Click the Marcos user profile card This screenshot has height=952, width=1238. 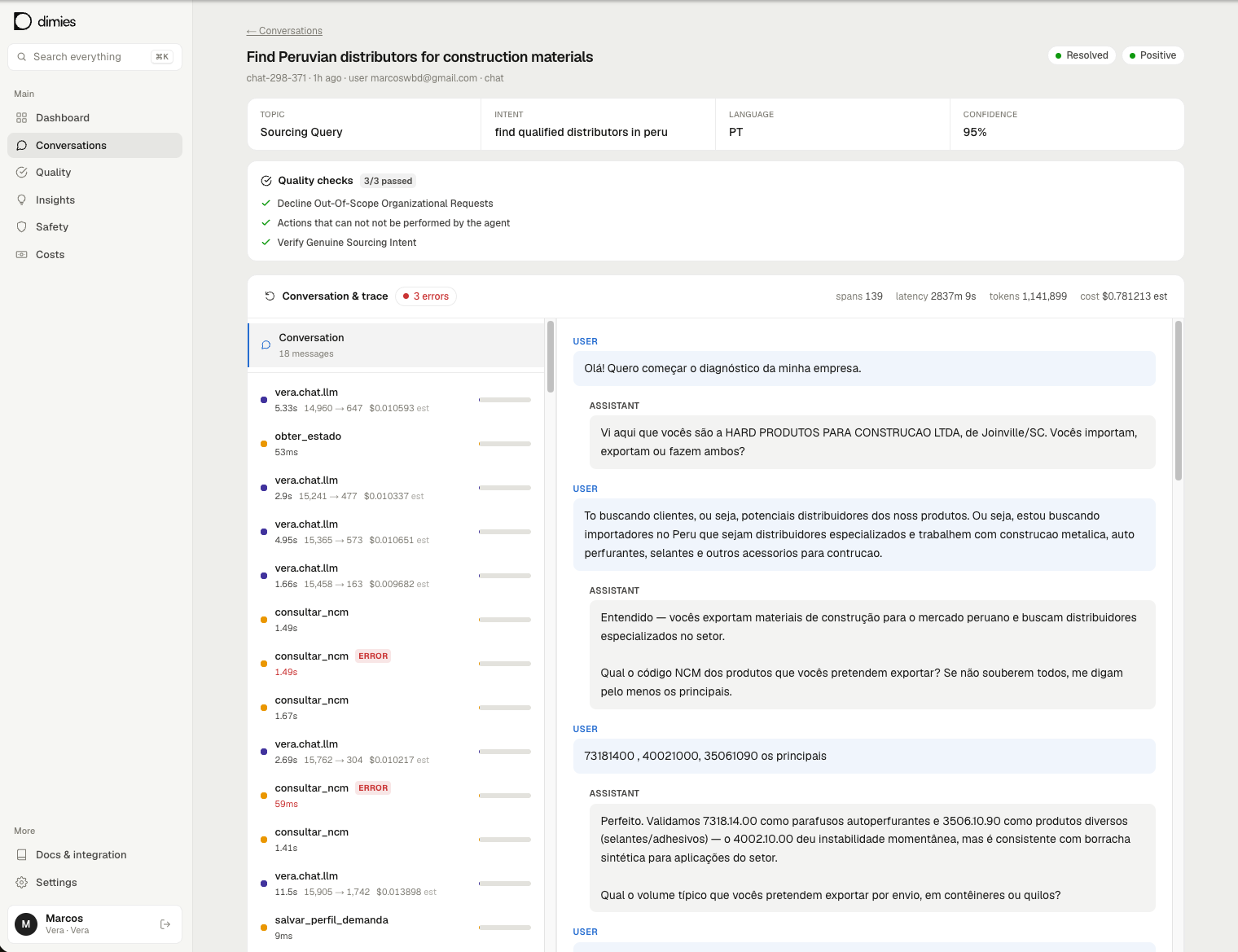94,924
